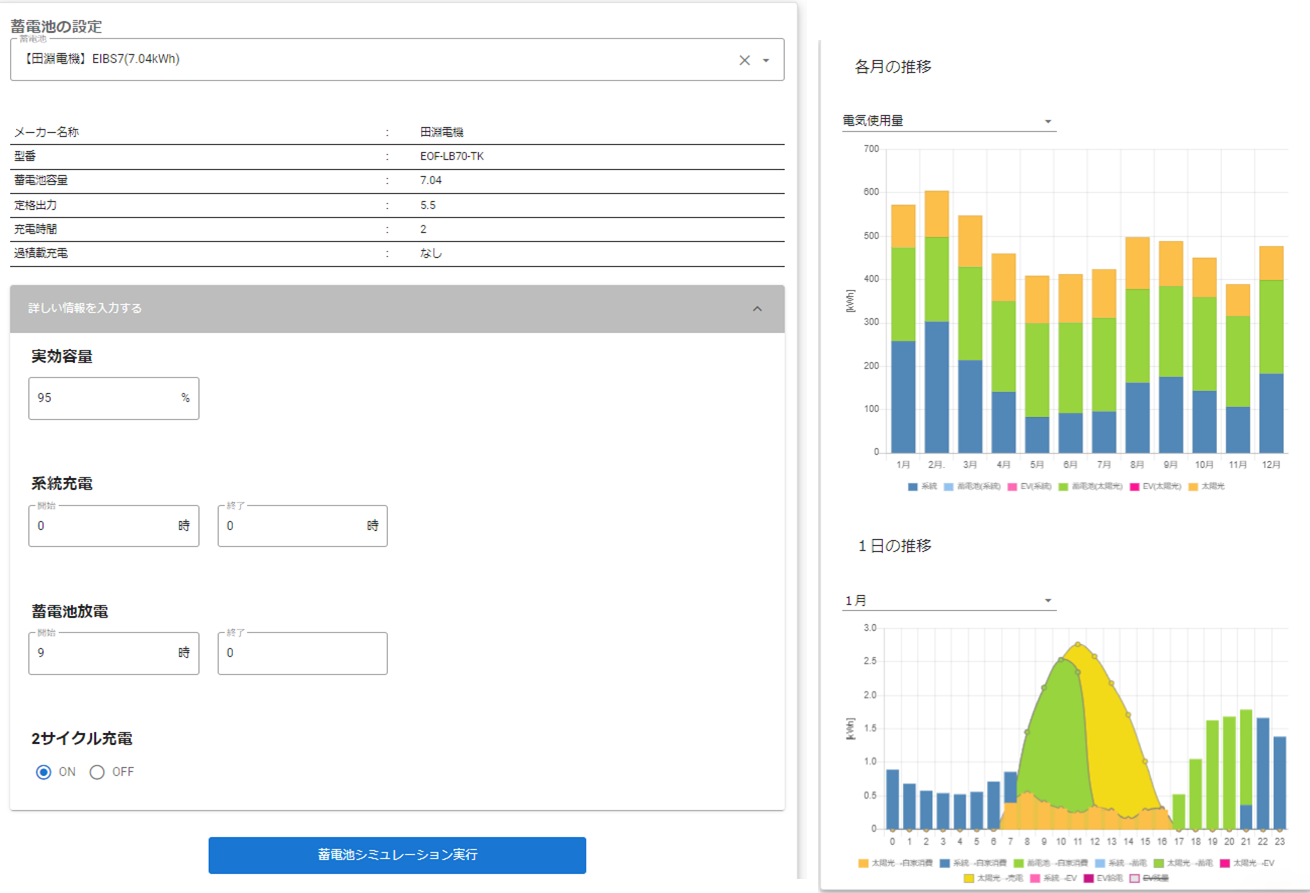The image size is (1310, 893).
Task: Click the hour 0 bar in daily chart
Action: (x=892, y=799)
